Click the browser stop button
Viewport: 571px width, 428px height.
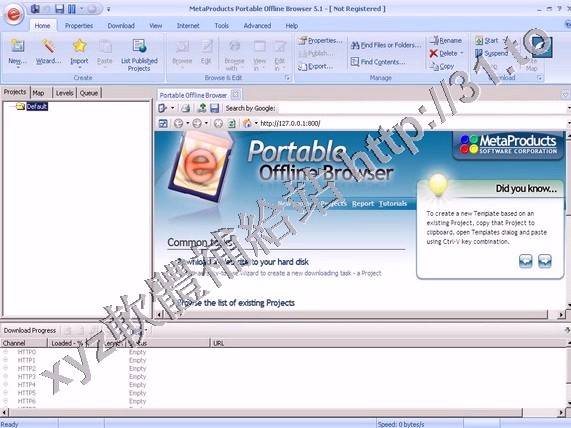(x=218, y=123)
